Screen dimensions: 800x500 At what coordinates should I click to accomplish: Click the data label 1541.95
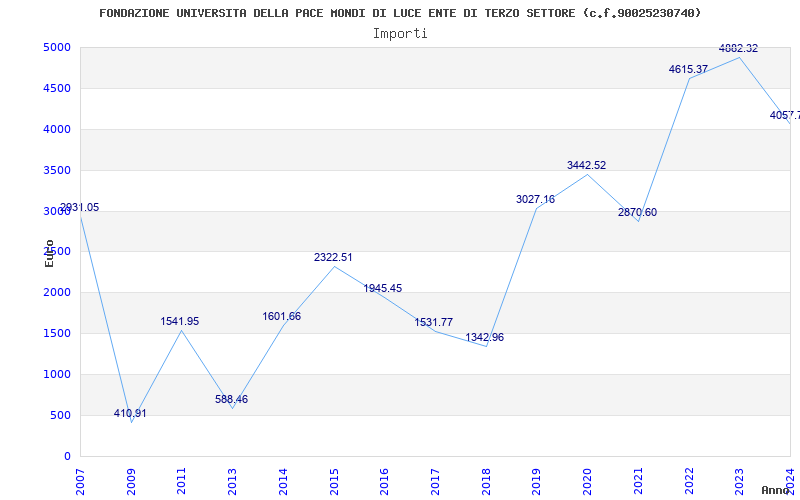180,321
